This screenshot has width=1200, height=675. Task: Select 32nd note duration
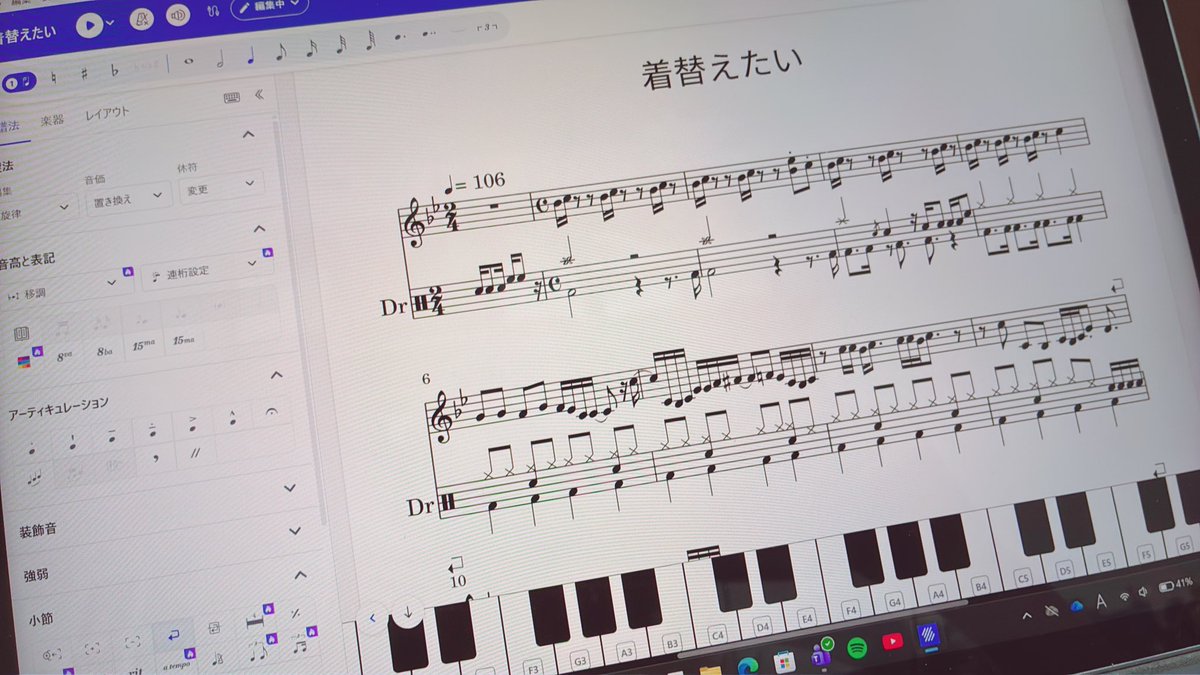(341, 43)
